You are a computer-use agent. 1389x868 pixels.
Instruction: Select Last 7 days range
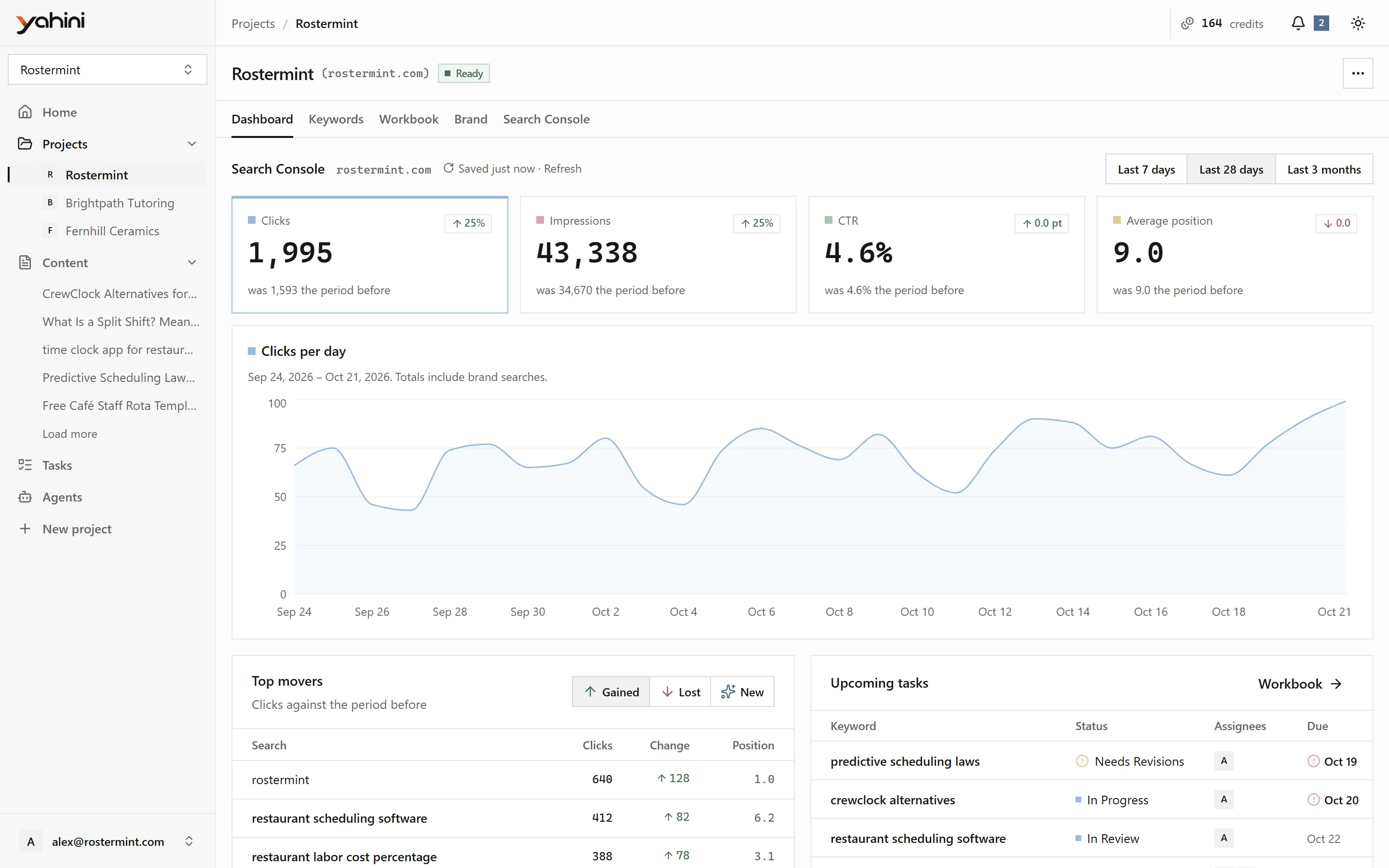click(x=1146, y=169)
